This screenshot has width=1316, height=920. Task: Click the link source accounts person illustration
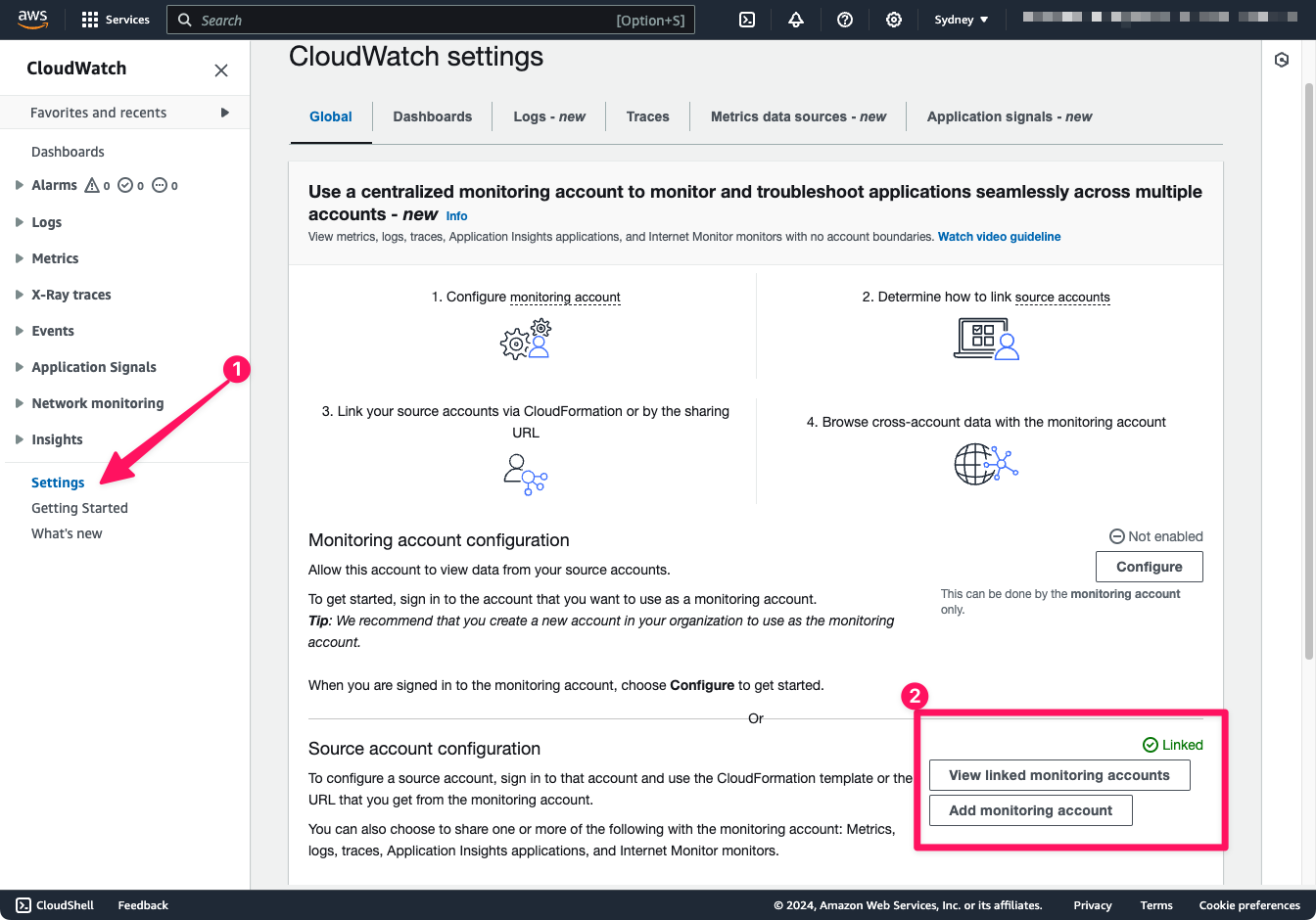pyautogui.click(x=526, y=475)
